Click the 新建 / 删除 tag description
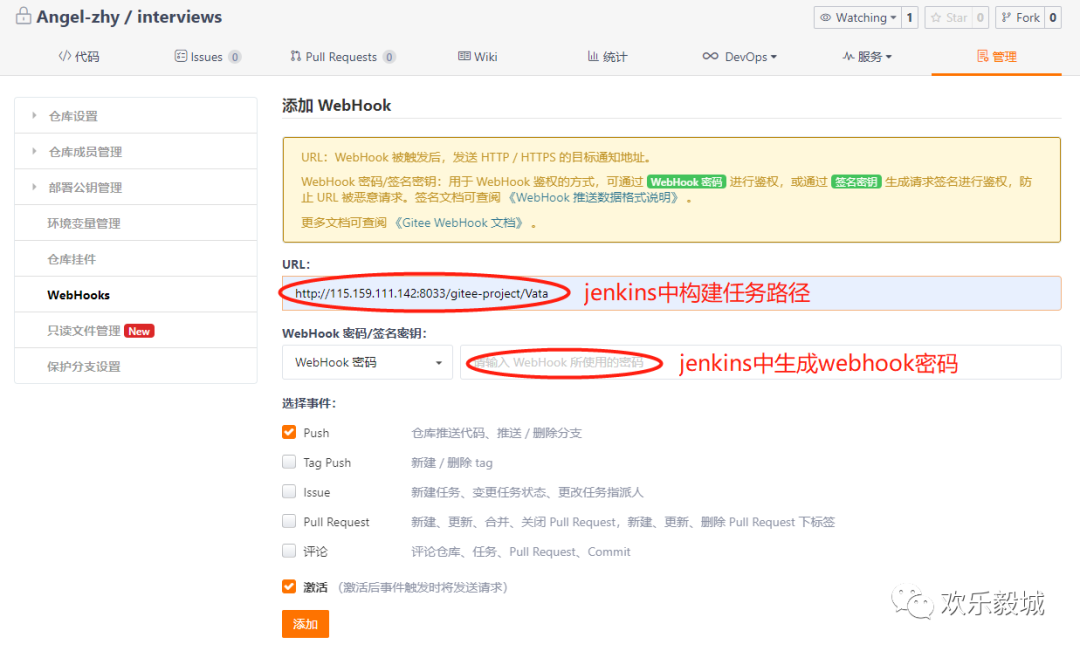 [x=452, y=462]
